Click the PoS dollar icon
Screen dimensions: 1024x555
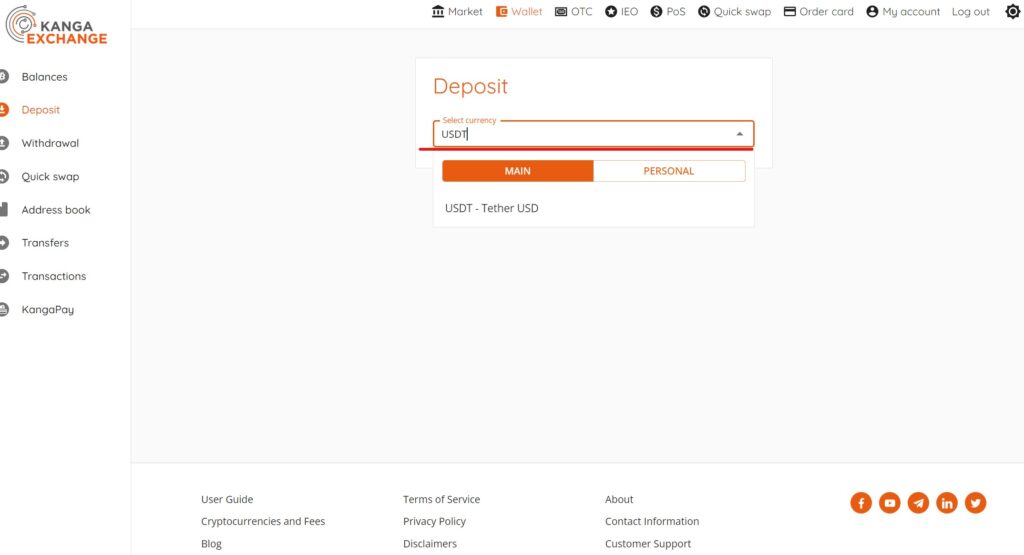pyautogui.click(x=656, y=12)
